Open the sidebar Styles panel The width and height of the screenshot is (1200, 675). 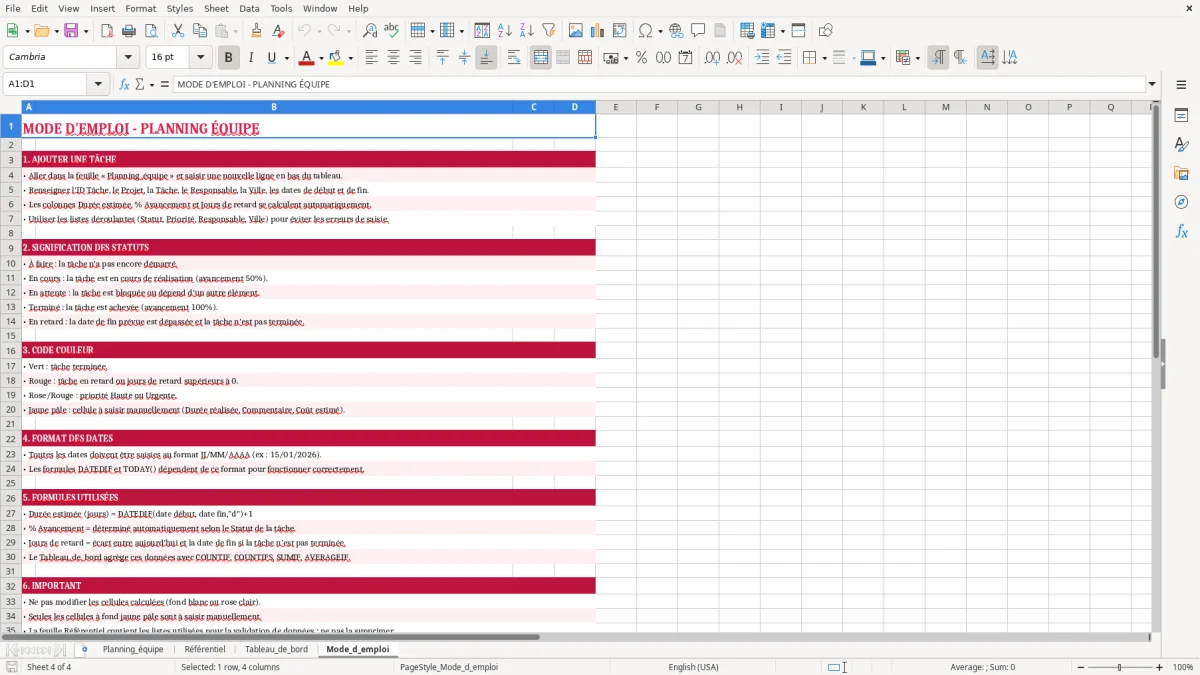[1181, 144]
